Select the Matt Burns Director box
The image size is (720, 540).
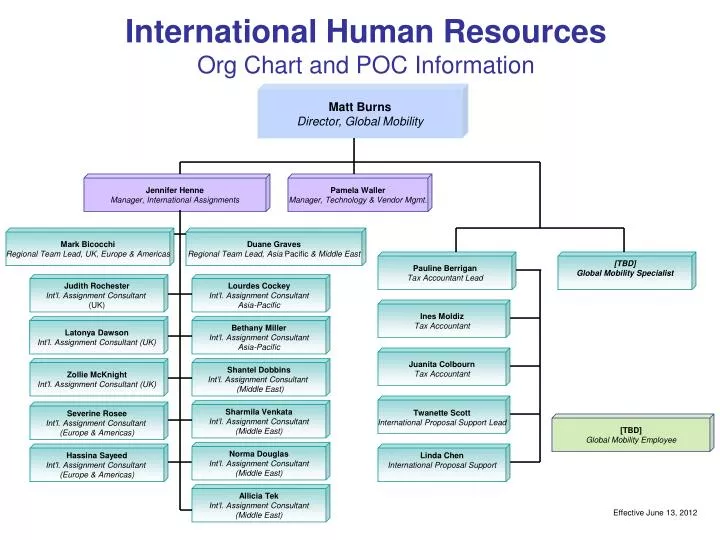coord(362,111)
